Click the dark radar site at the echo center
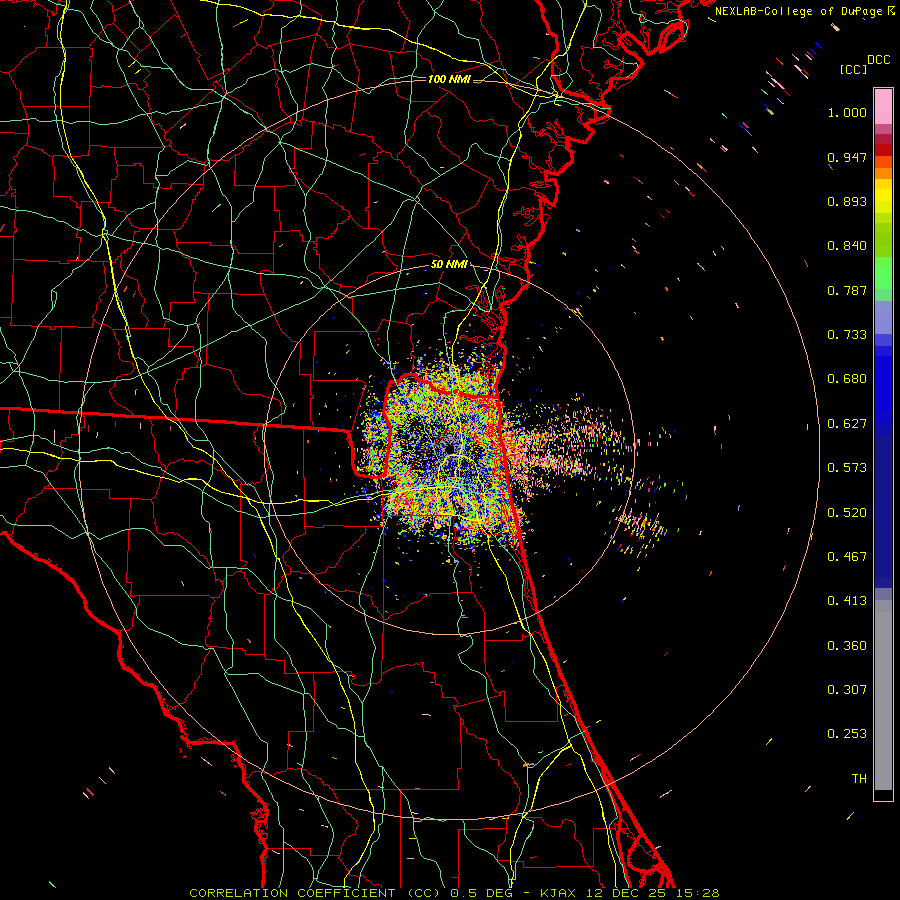 [449, 447]
